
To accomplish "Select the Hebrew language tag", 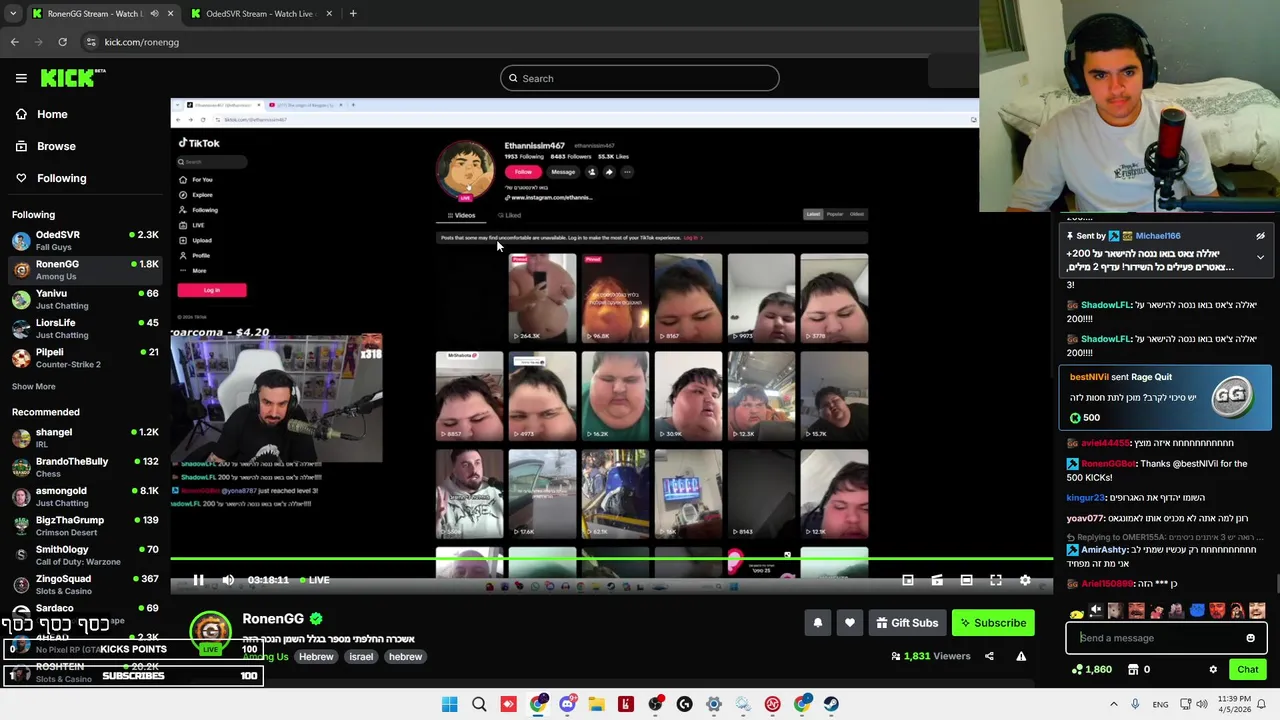I will click(316, 657).
